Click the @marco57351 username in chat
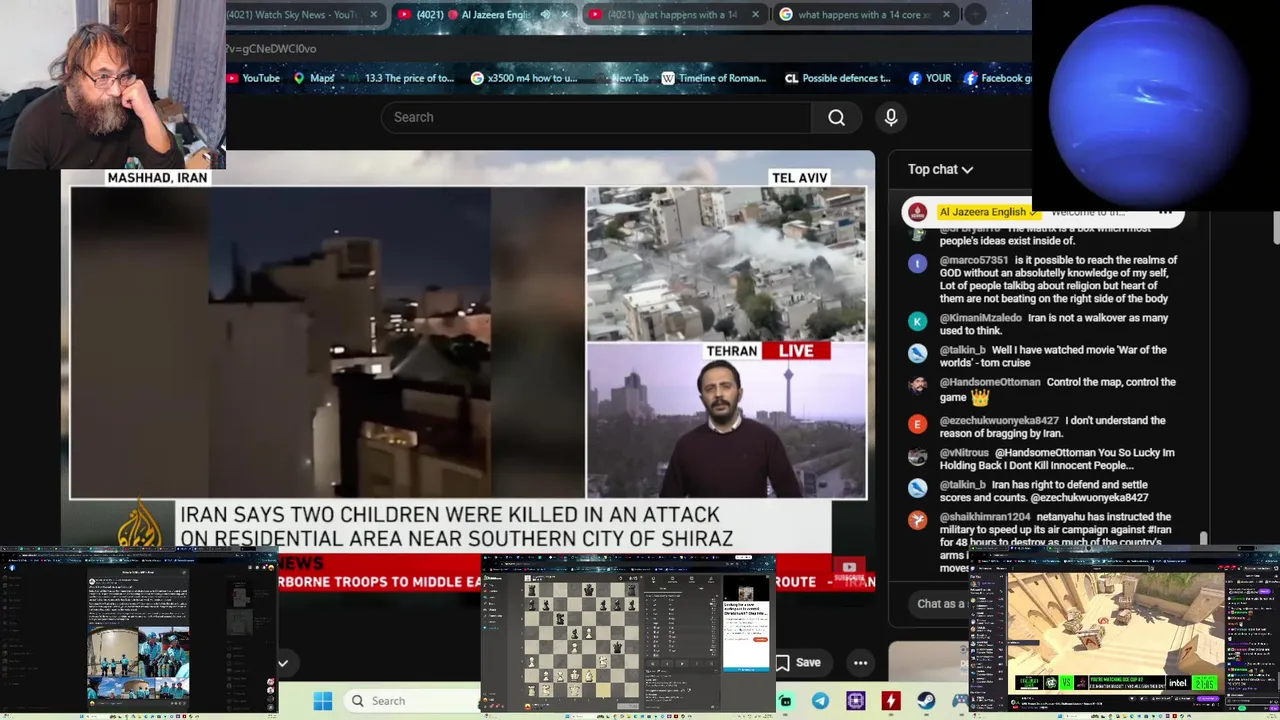 [973, 260]
